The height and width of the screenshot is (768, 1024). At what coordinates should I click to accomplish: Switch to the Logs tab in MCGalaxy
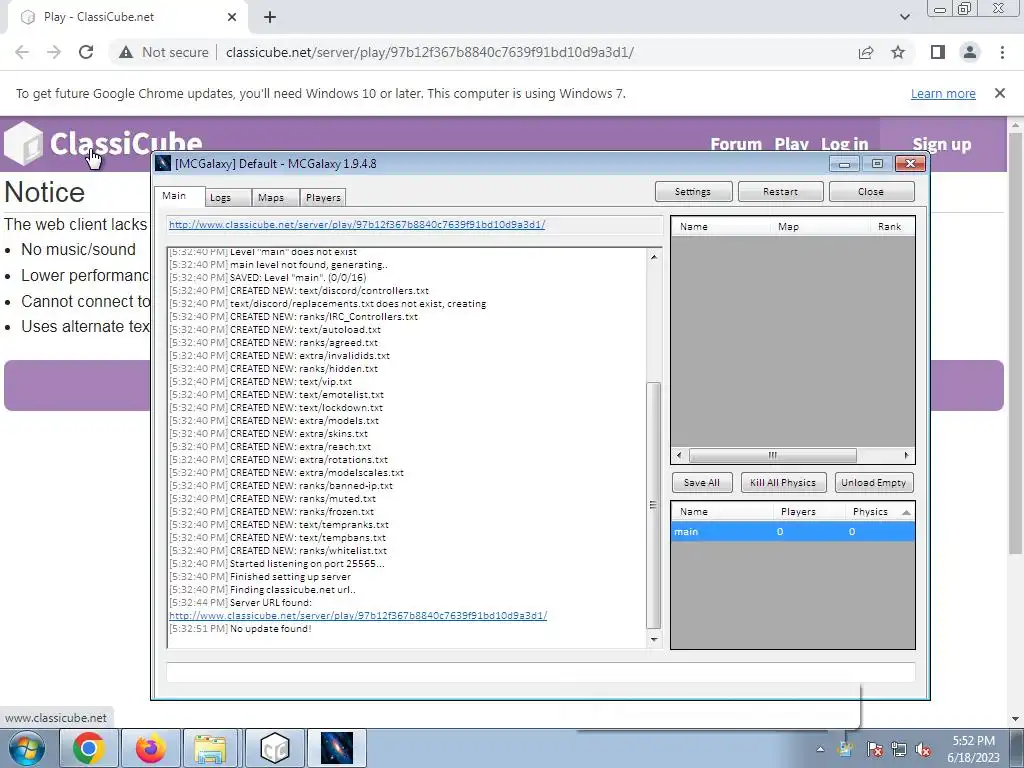tap(227, 197)
